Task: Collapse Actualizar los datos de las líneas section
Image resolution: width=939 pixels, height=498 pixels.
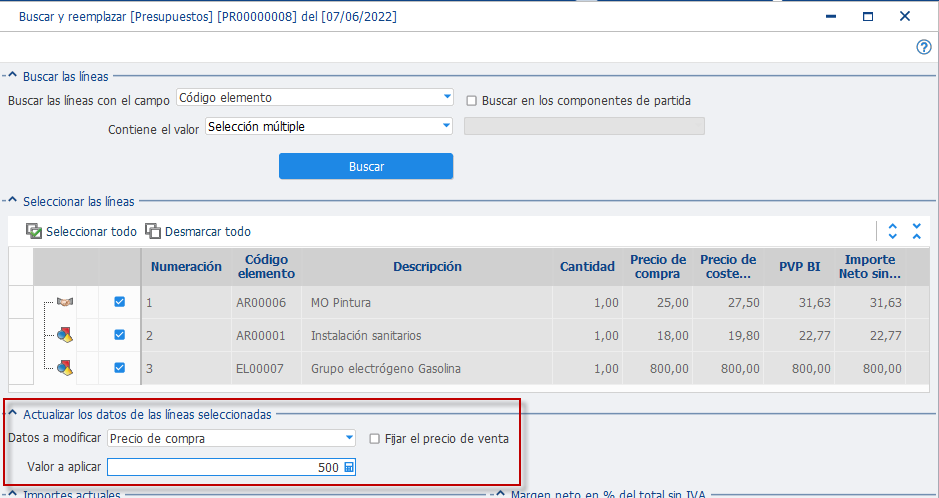Action: (12, 414)
